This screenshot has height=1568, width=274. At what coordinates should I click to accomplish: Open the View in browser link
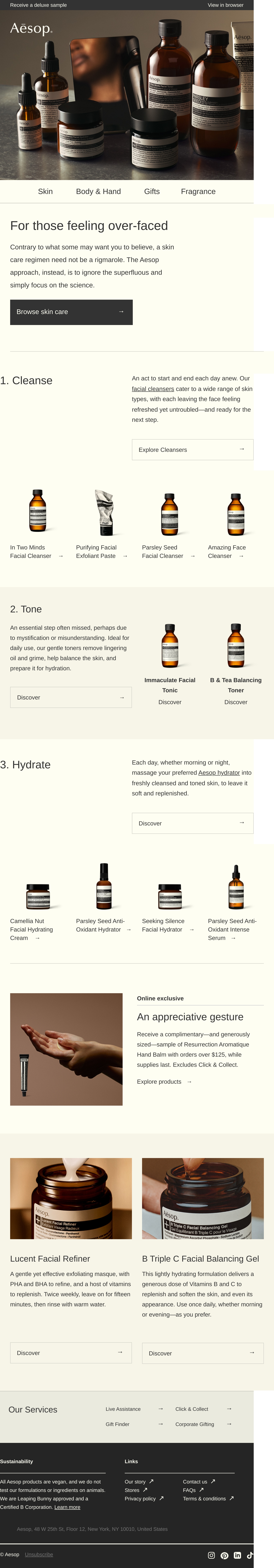click(225, 5)
